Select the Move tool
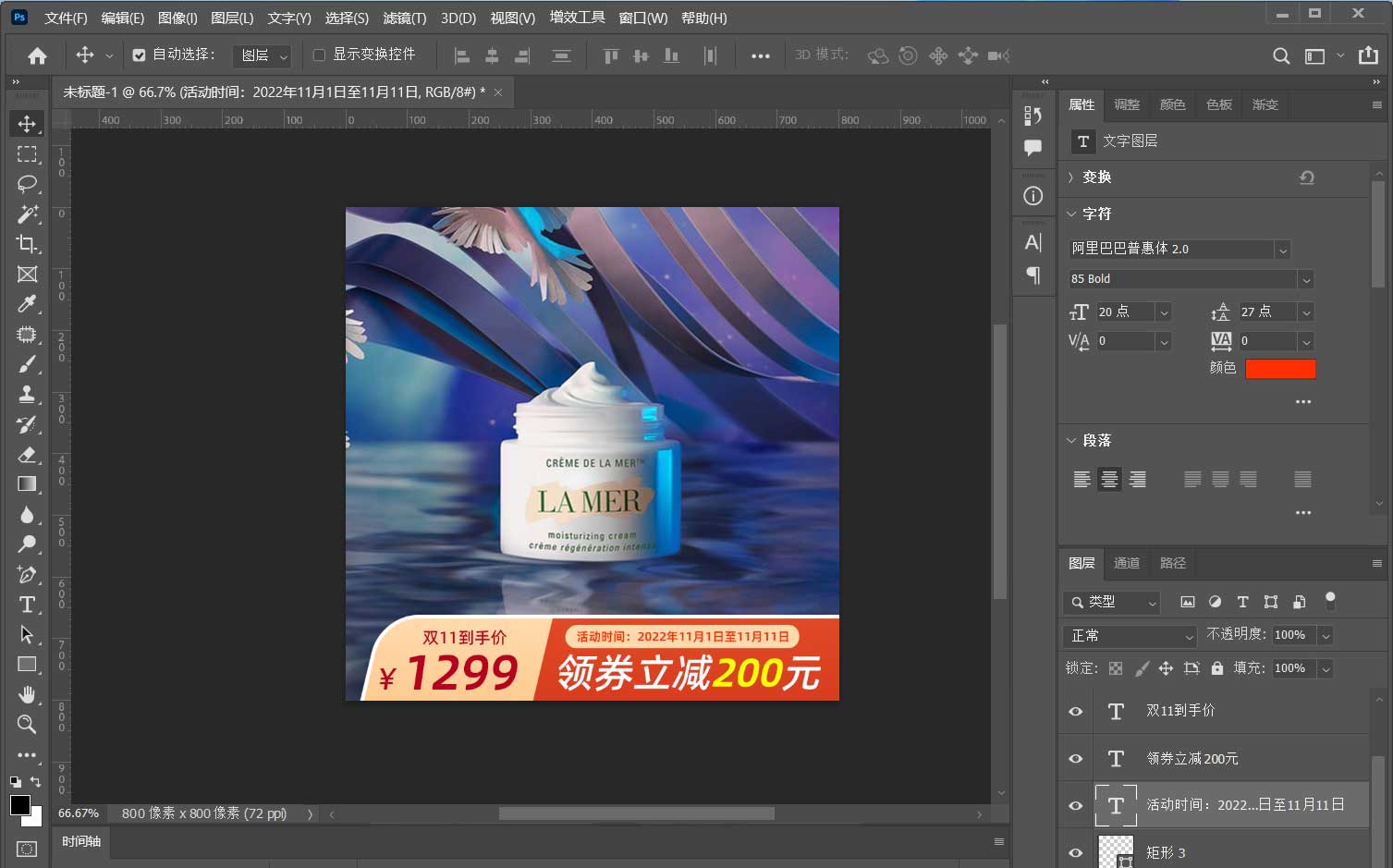The image size is (1393, 868). 26,123
